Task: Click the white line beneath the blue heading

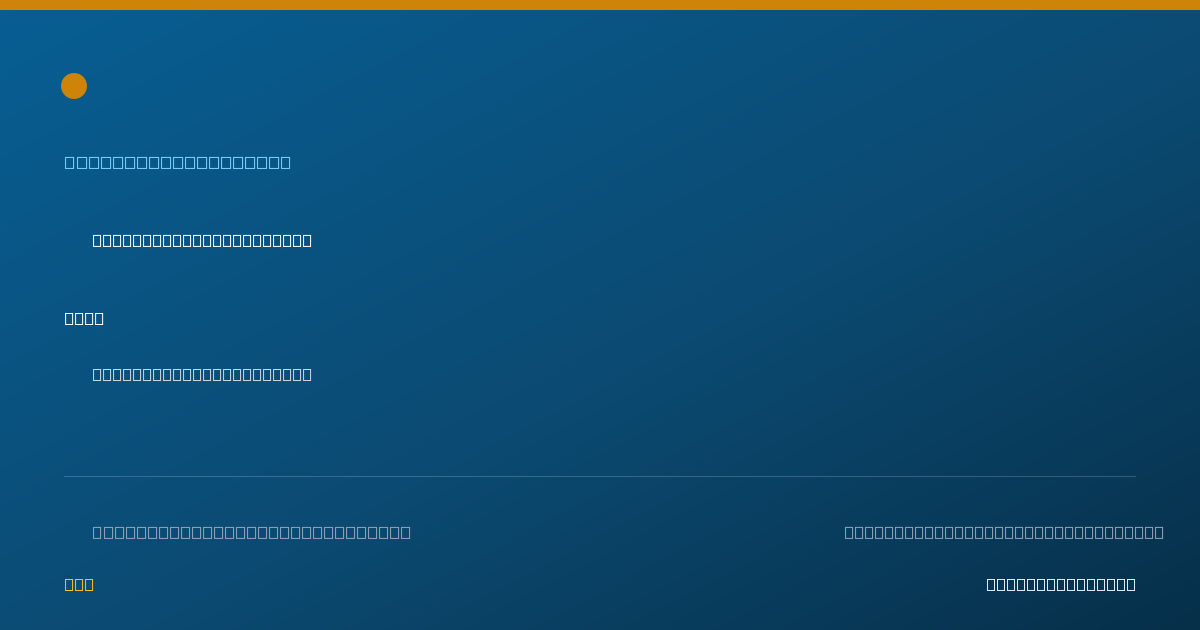Action: [x=202, y=240]
